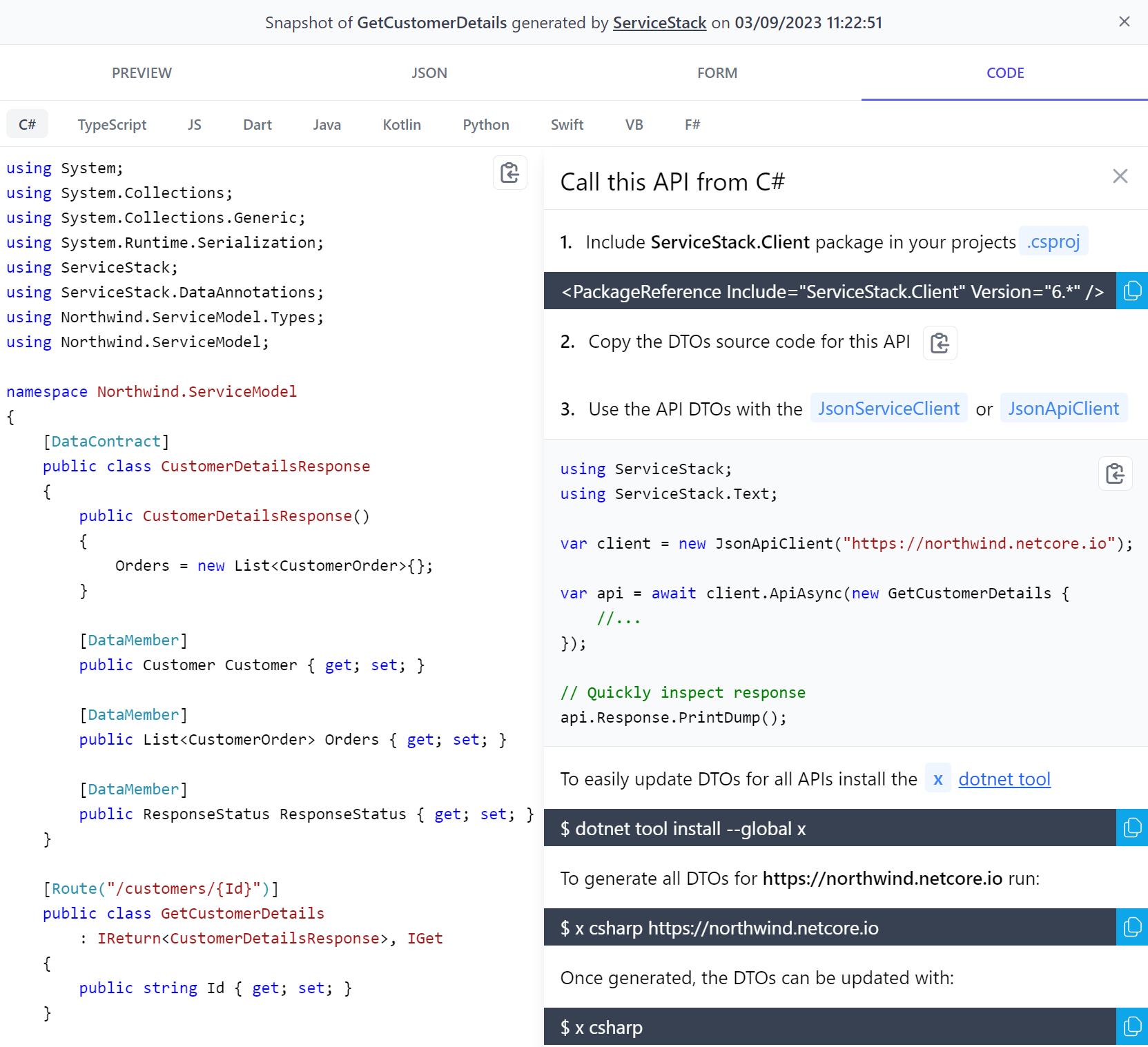Click the List<CustomerOrder> Orders property line
This screenshot has height=1047, width=1148.
(x=293, y=739)
